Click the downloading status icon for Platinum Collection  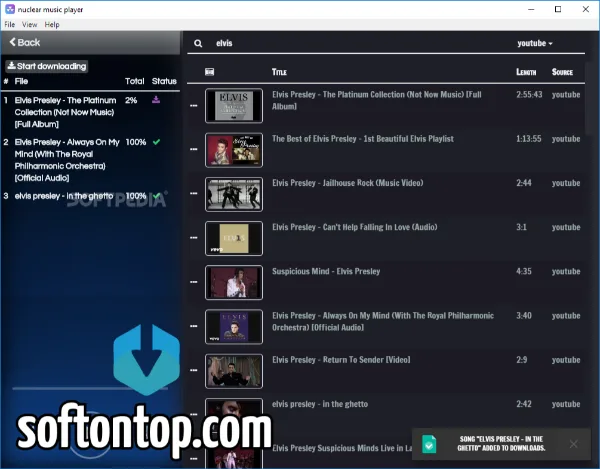click(x=156, y=100)
